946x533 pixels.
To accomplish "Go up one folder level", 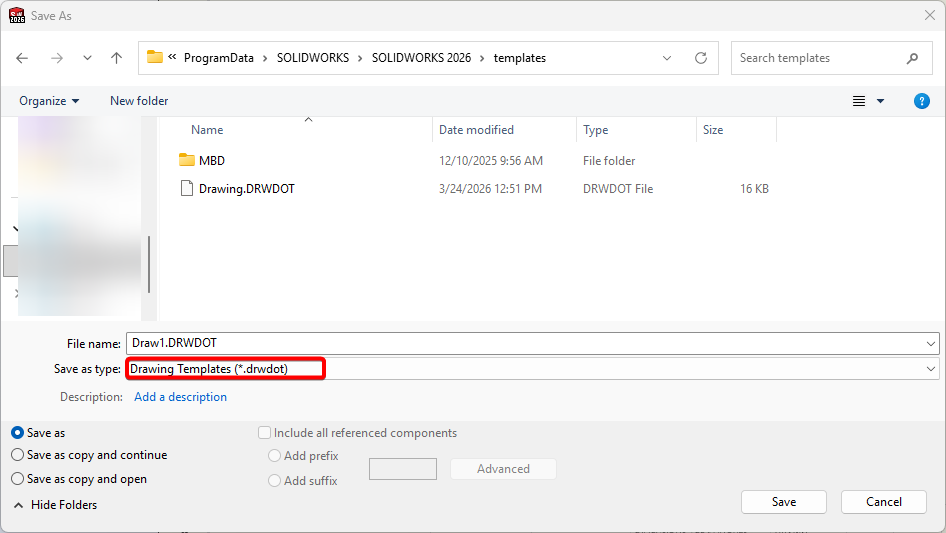I will pyautogui.click(x=116, y=58).
